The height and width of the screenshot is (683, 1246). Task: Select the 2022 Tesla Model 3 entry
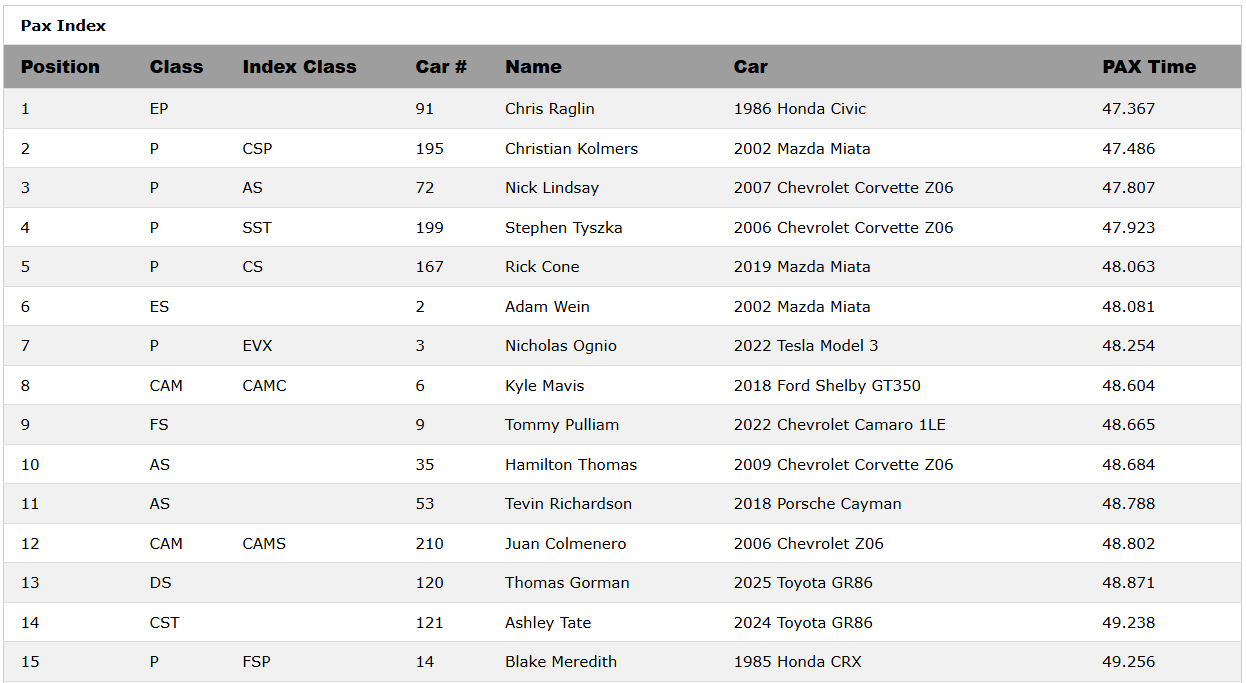(x=806, y=346)
